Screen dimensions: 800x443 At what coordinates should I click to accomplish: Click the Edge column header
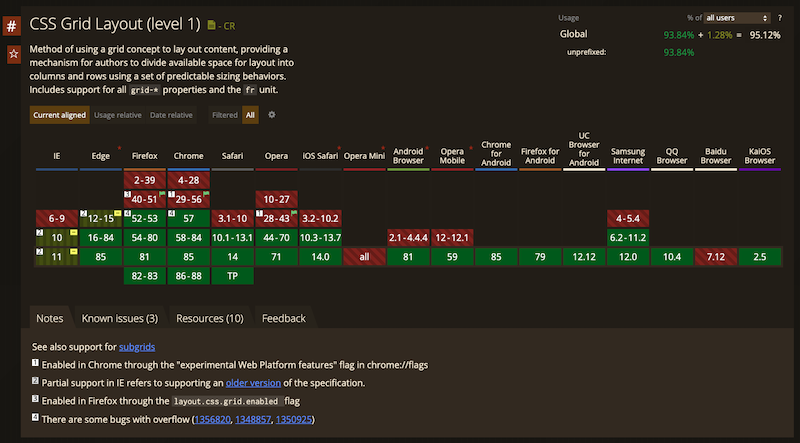(x=101, y=156)
